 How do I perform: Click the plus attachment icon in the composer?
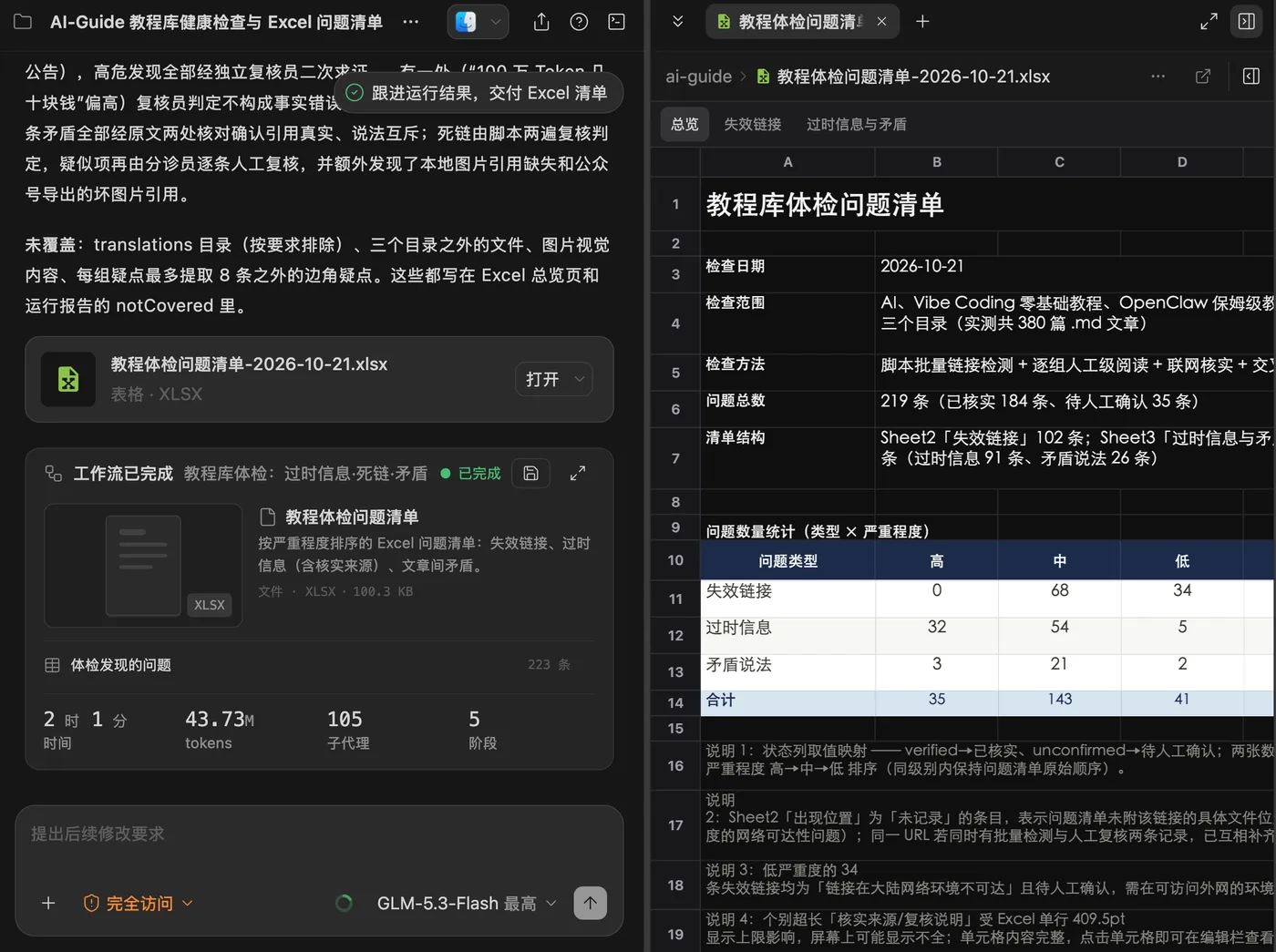(x=48, y=903)
